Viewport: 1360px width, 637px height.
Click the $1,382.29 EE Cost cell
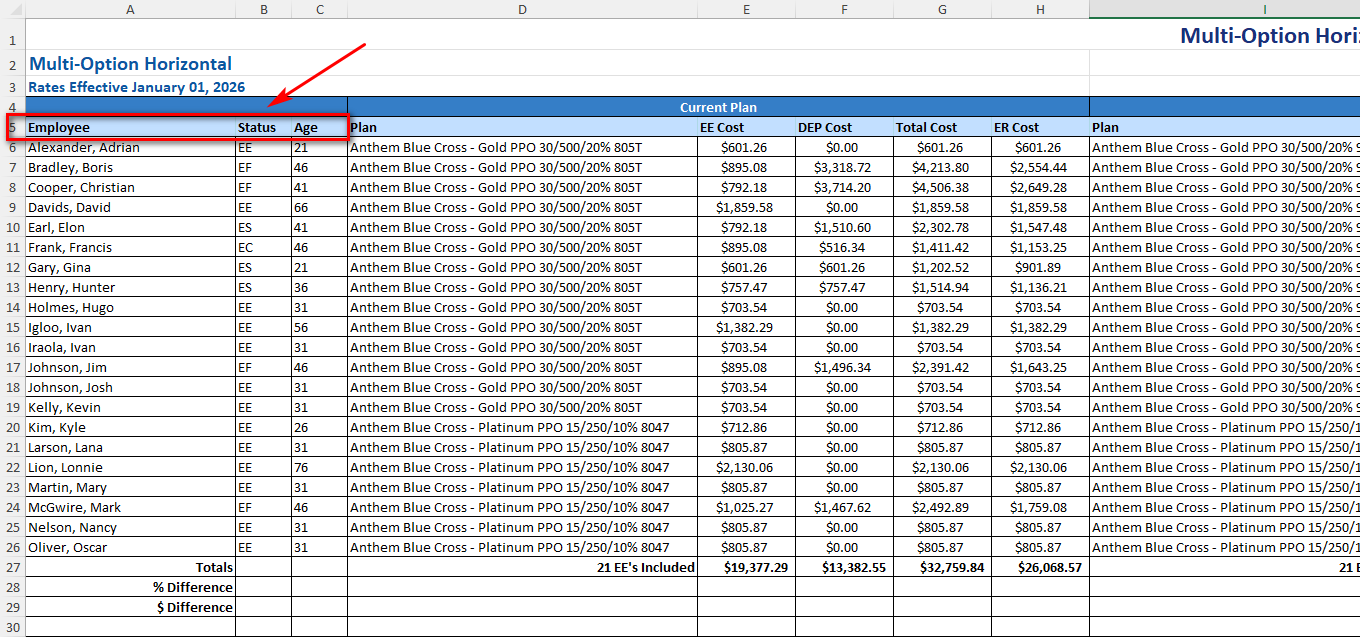pyautogui.click(x=746, y=327)
